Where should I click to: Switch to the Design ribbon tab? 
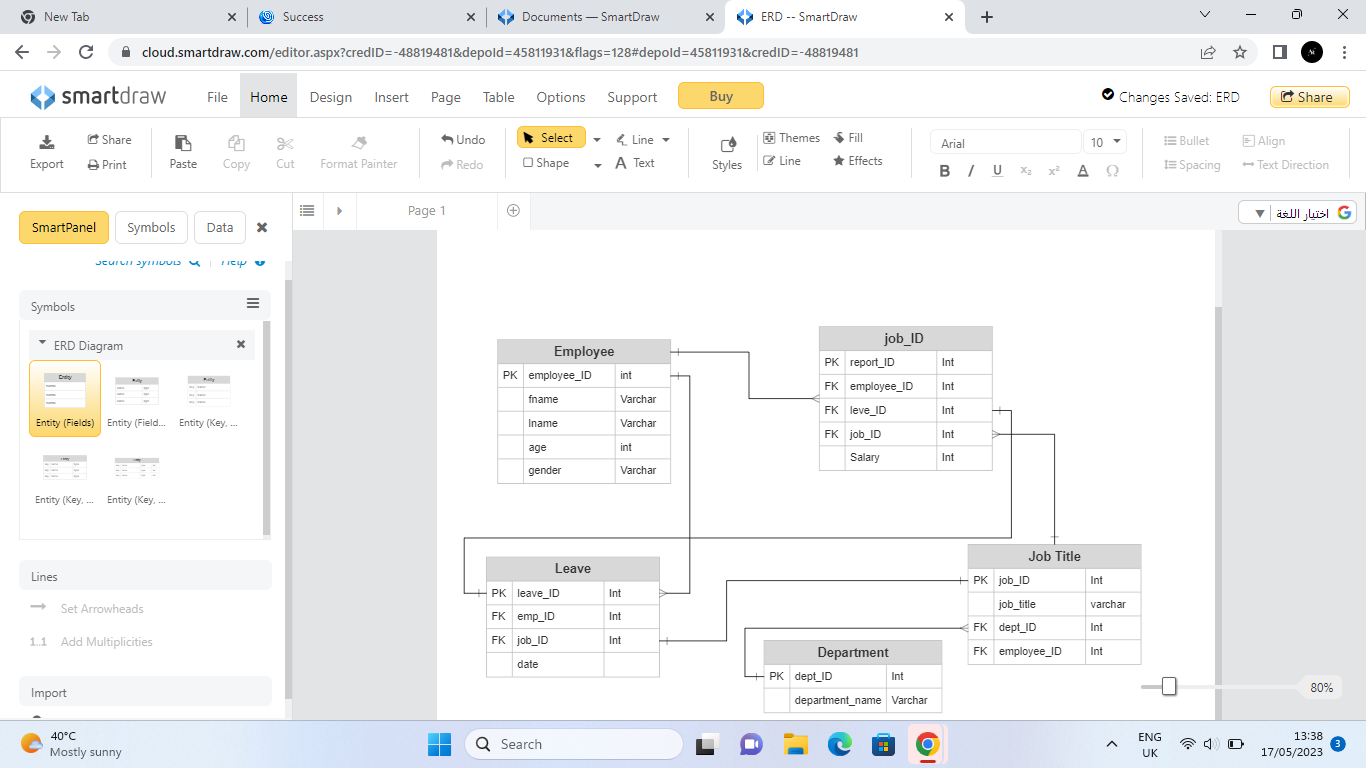pos(331,97)
